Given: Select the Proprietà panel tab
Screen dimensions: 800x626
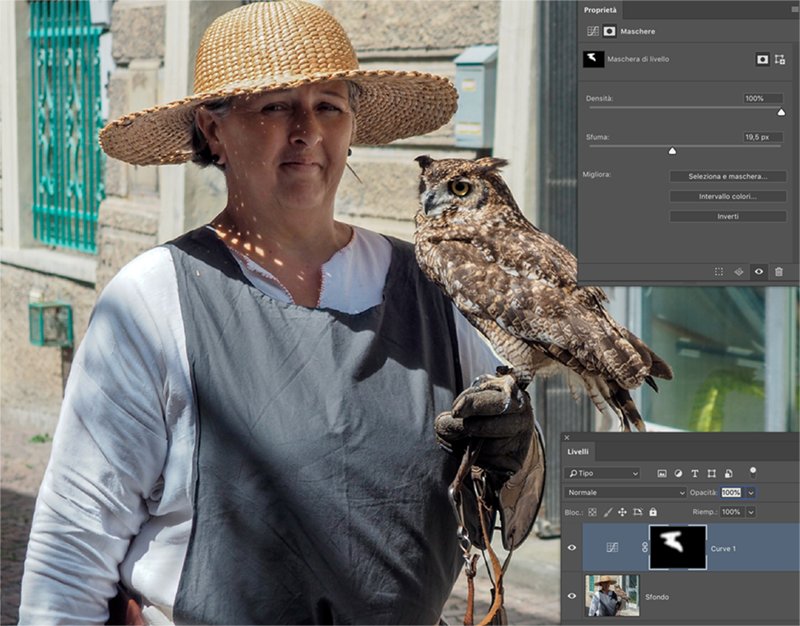Looking at the screenshot, I should point(601,8).
